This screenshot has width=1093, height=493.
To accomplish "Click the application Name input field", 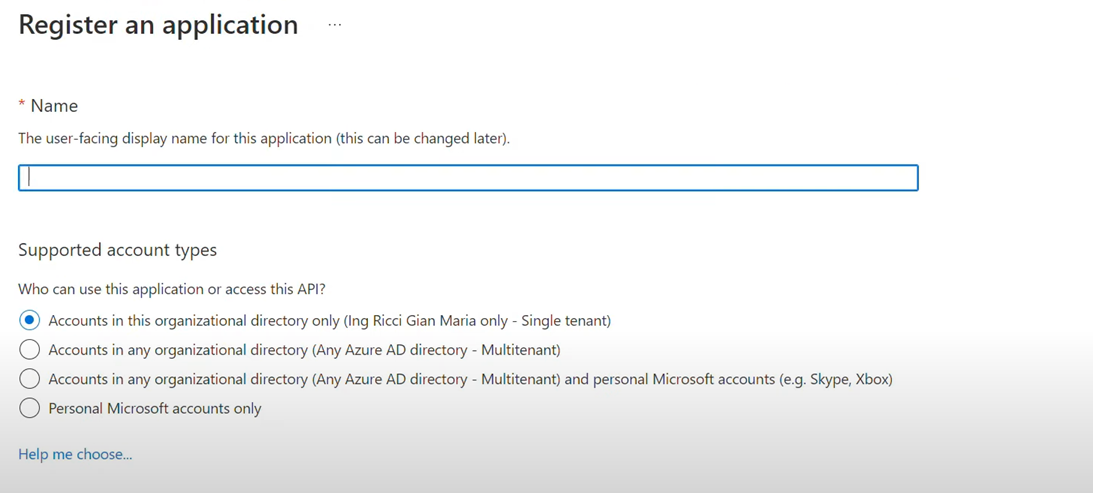I will [x=468, y=178].
